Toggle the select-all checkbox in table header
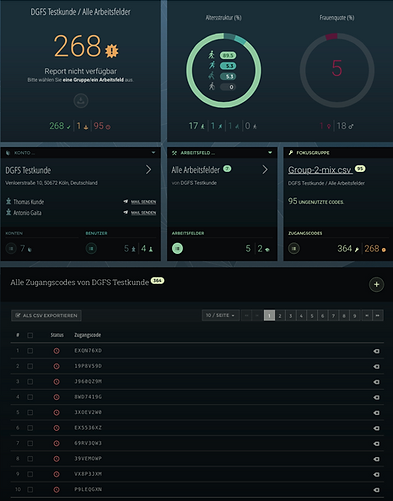The height and width of the screenshot is (501, 393). tap(30, 335)
